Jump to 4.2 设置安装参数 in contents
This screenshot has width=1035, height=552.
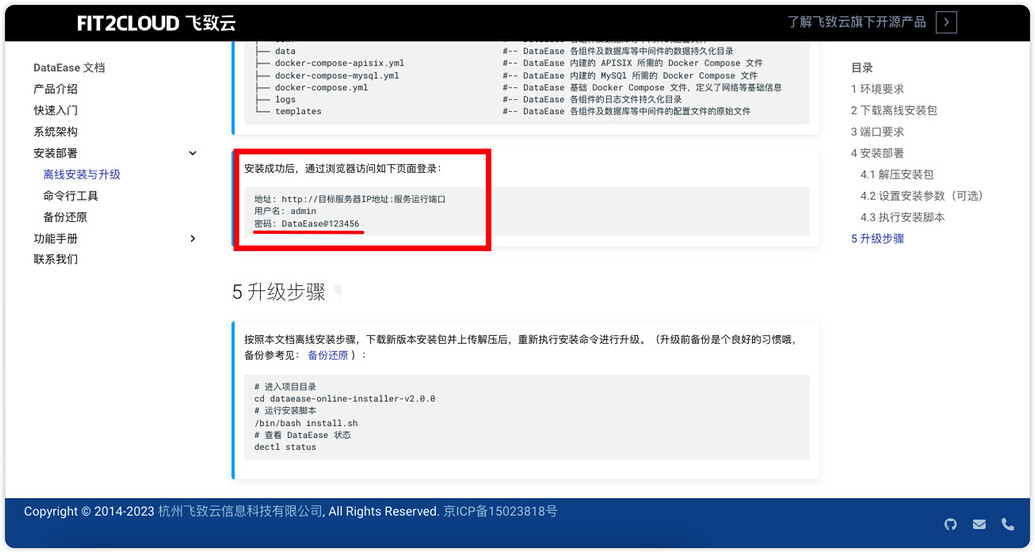pyautogui.click(x=921, y=195)
